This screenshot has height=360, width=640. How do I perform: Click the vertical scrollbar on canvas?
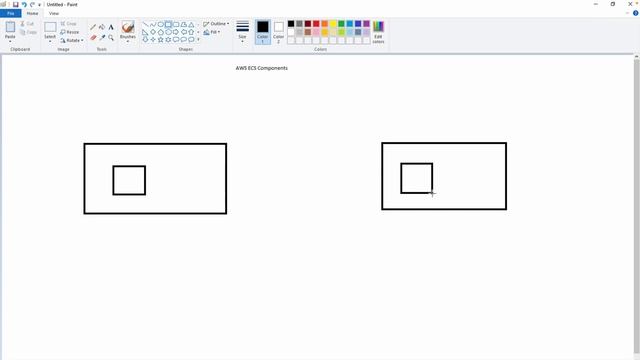click(x=636, y=206)
